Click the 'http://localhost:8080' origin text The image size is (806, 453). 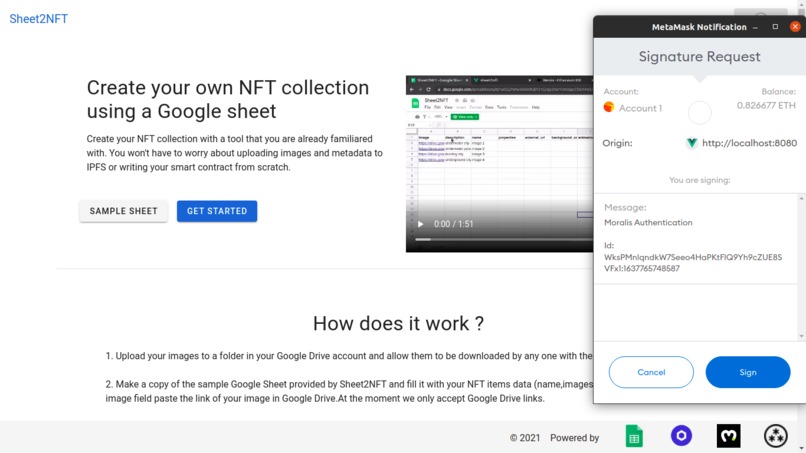coord(749,143)
